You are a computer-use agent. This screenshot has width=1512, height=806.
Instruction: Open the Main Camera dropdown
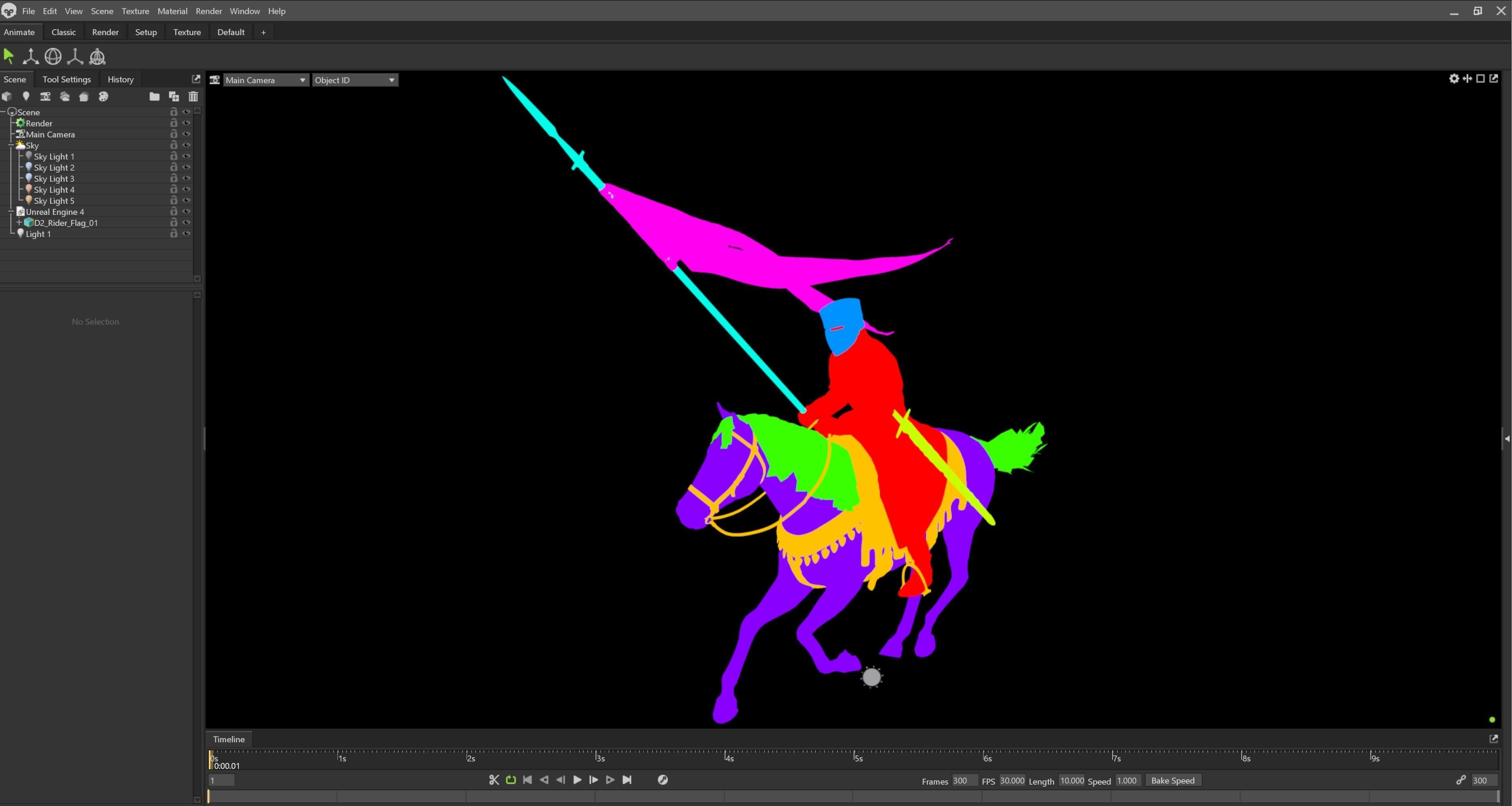coord(302,80)
